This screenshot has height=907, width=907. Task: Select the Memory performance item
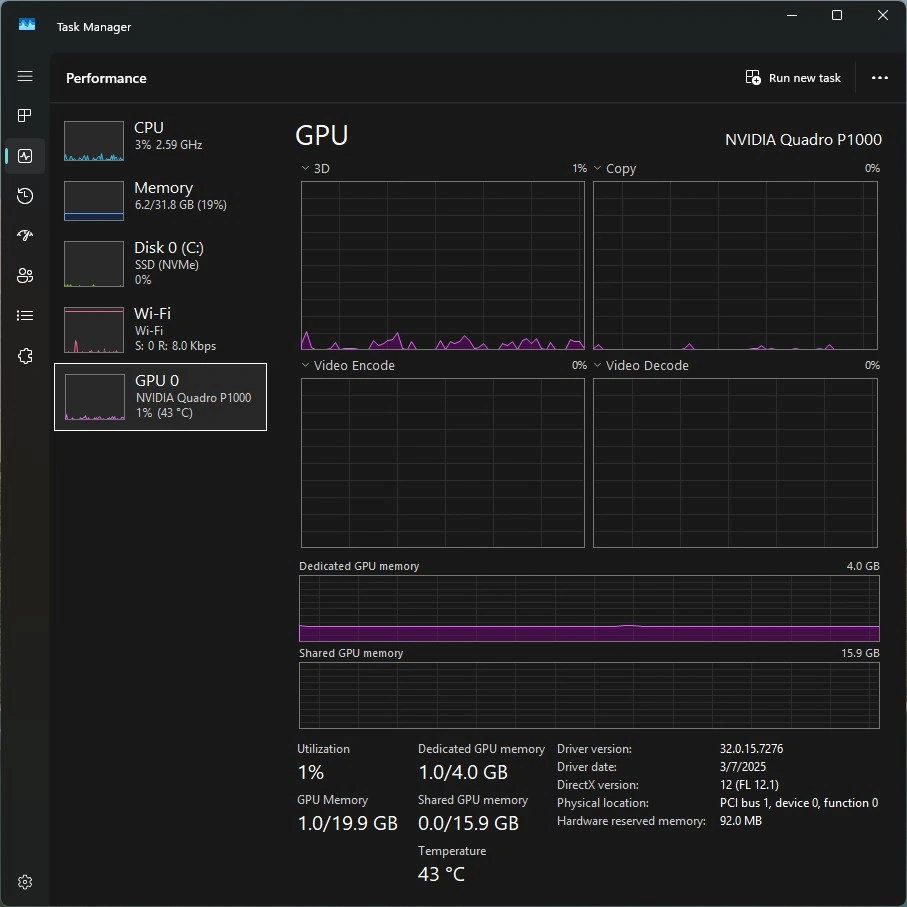coord(160,201)
